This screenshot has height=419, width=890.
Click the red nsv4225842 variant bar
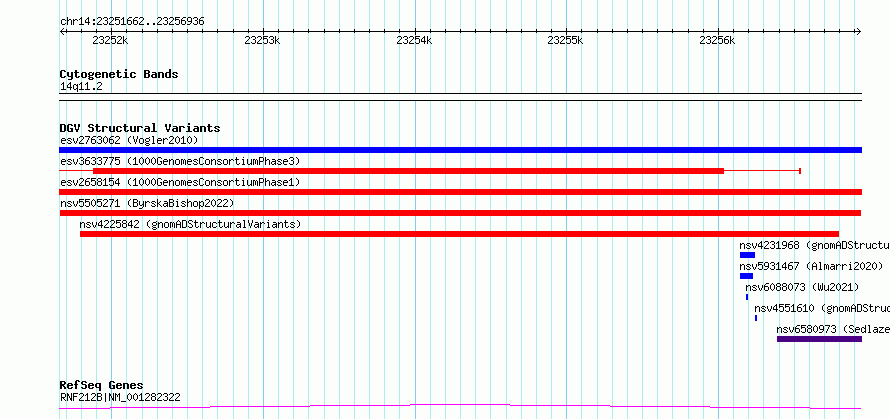[459, 234]
